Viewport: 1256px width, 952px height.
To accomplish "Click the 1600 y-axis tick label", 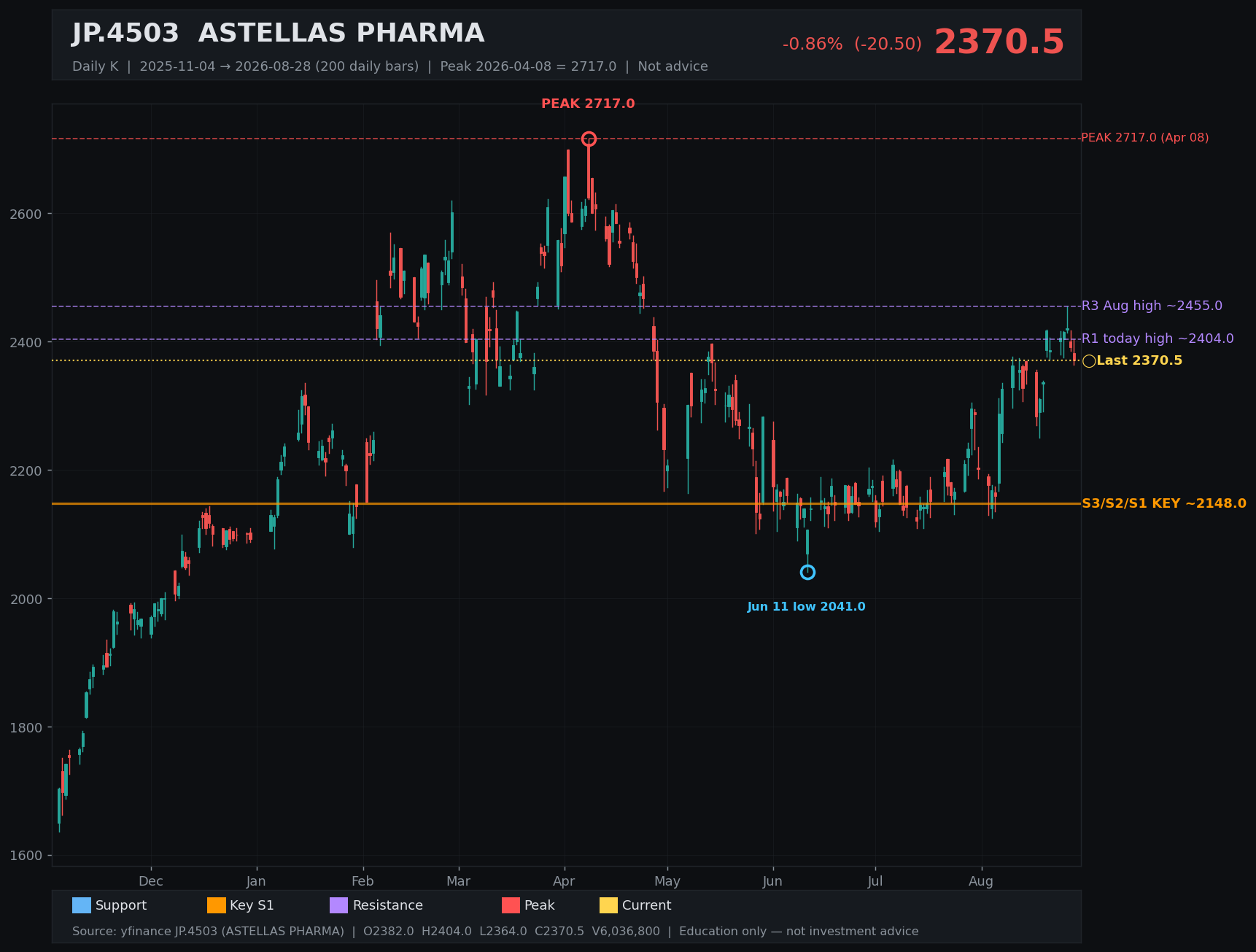I will tap(26, 856).
